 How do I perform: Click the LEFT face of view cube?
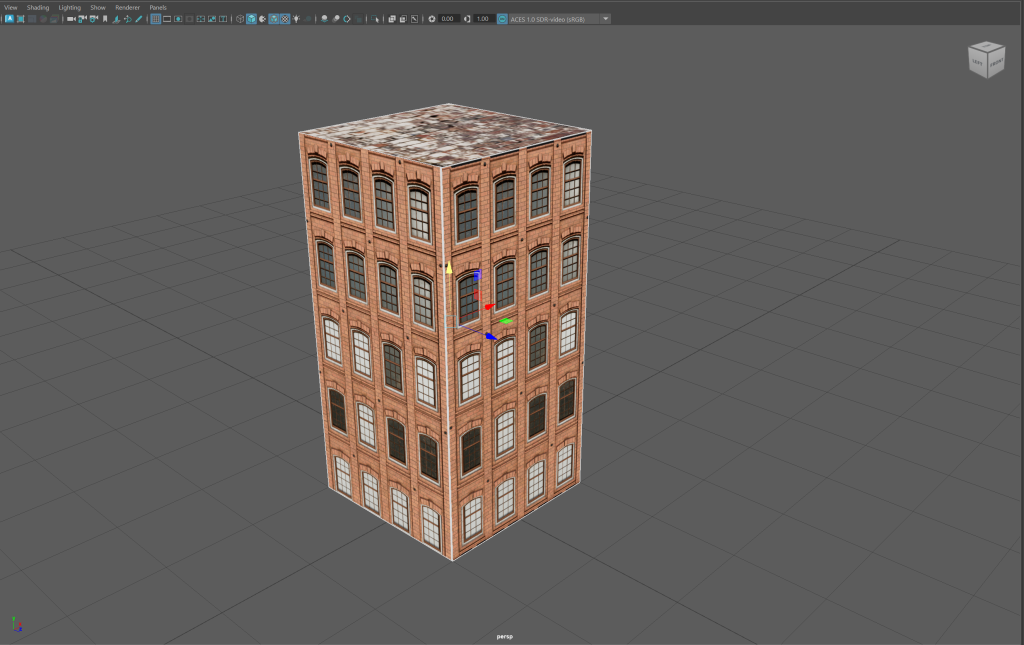tap(977, 63)
